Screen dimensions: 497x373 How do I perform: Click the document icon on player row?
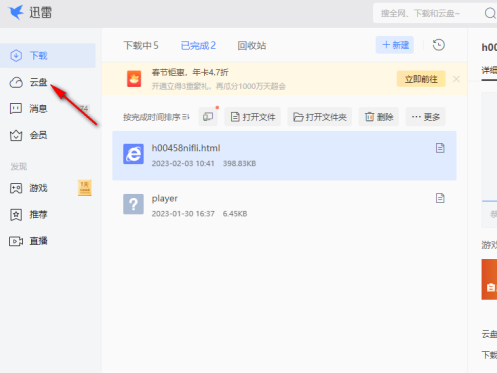pyautogui.click(x=440, y=198)
